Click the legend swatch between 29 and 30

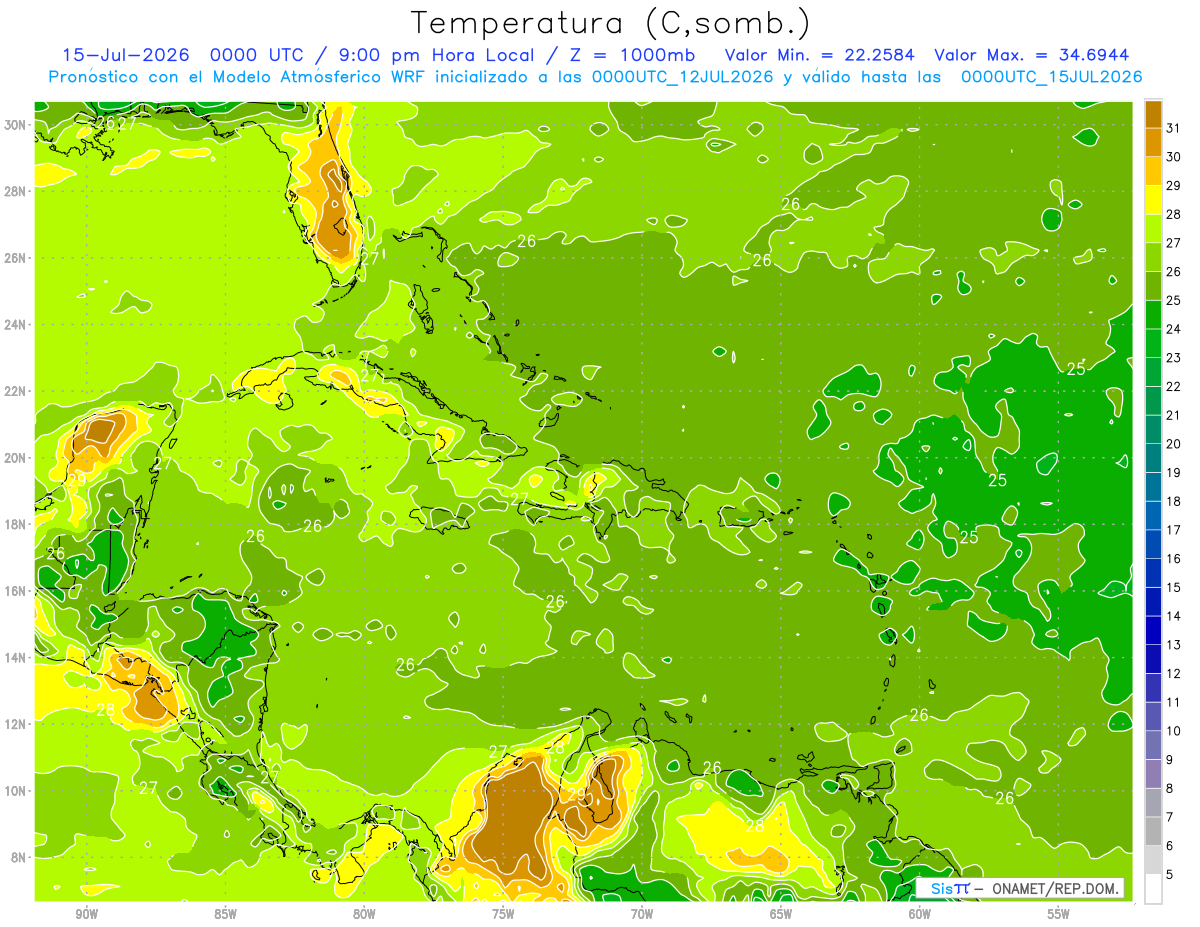1153,171
